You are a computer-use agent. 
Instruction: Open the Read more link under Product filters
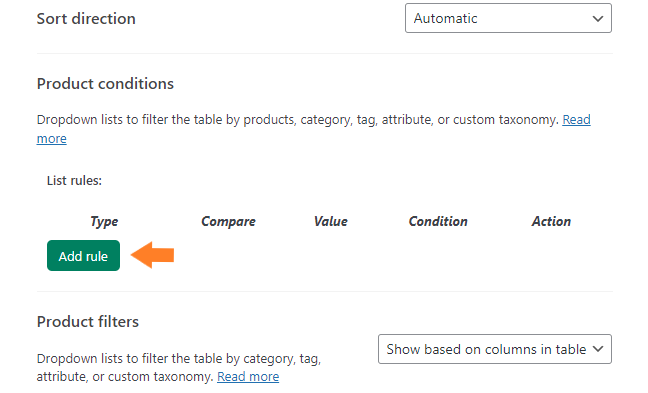(x=248, y=376)
